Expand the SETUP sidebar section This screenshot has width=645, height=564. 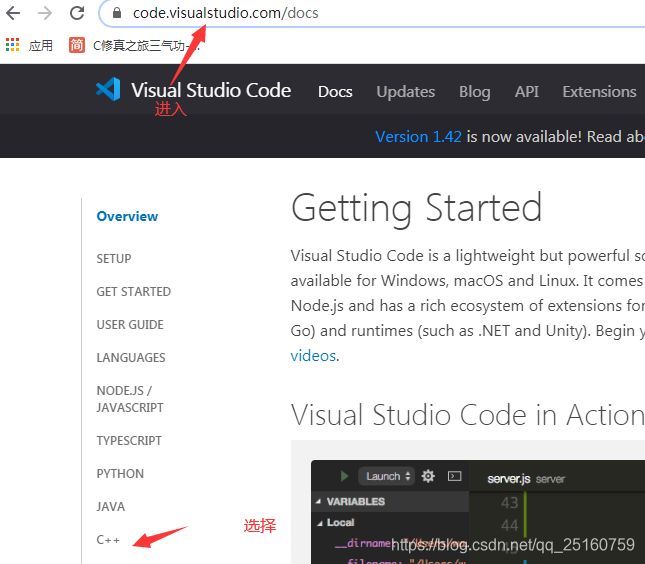click(x=114, y=259)
